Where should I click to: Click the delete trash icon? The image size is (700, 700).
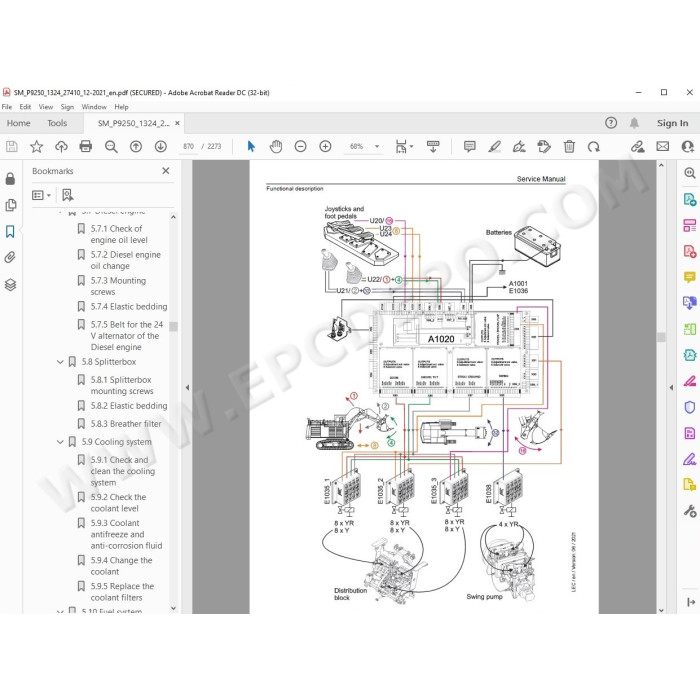pos(569,146)
